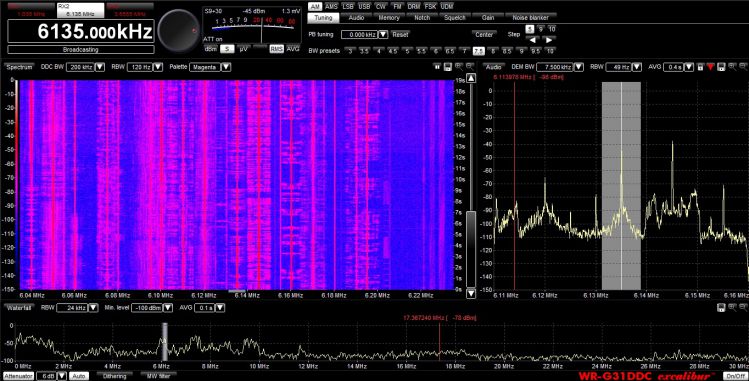Open the spectrum RBW 120 Hz dropdown
Viewport: 749px width, 381px height.
(x=158, y=67)
